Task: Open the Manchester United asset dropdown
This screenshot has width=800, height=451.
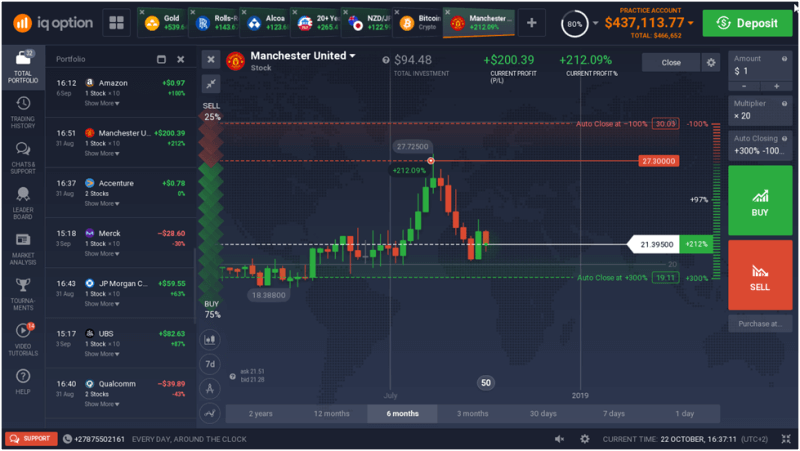Action: pyautogui.click(x=353, y=56)
